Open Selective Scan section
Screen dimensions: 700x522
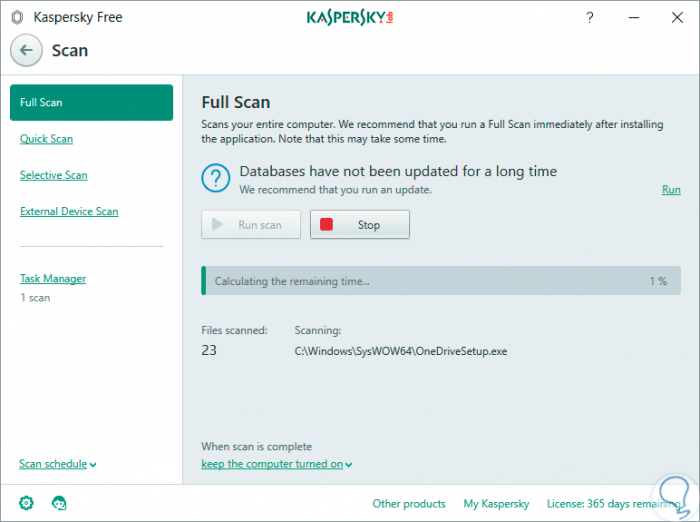click(x=54, y=175)
